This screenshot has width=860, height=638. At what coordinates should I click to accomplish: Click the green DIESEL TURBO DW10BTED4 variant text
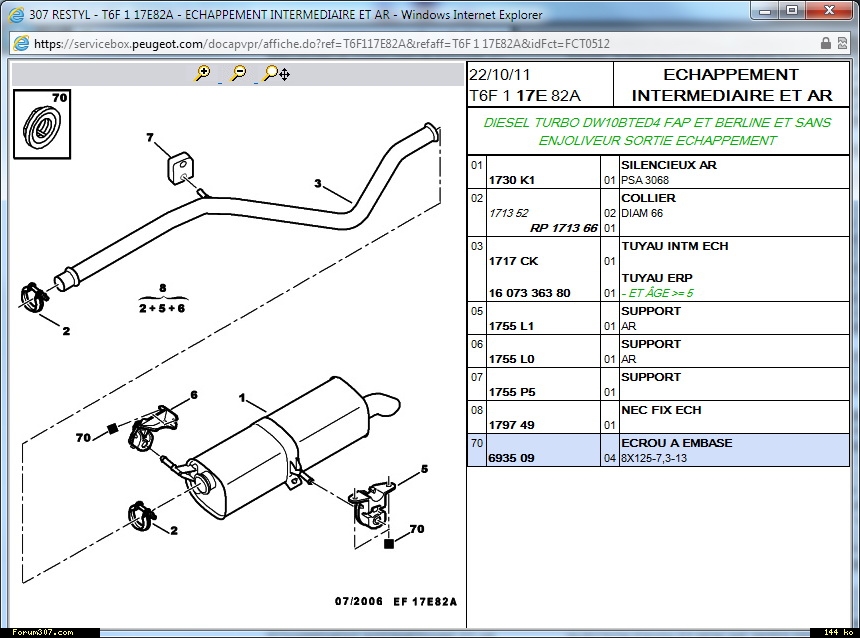657,131
